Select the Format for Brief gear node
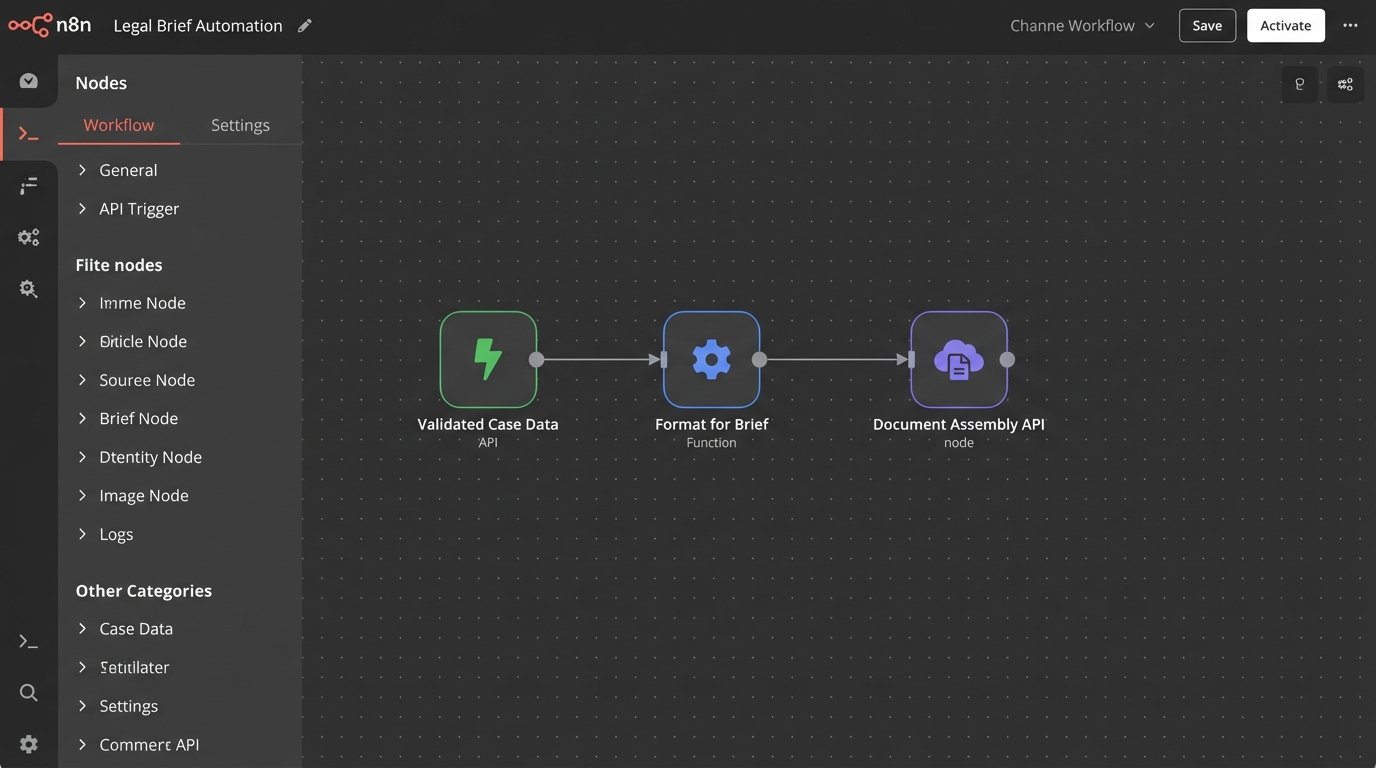Viewport: 1376px width, 768px height. [711, 359]
